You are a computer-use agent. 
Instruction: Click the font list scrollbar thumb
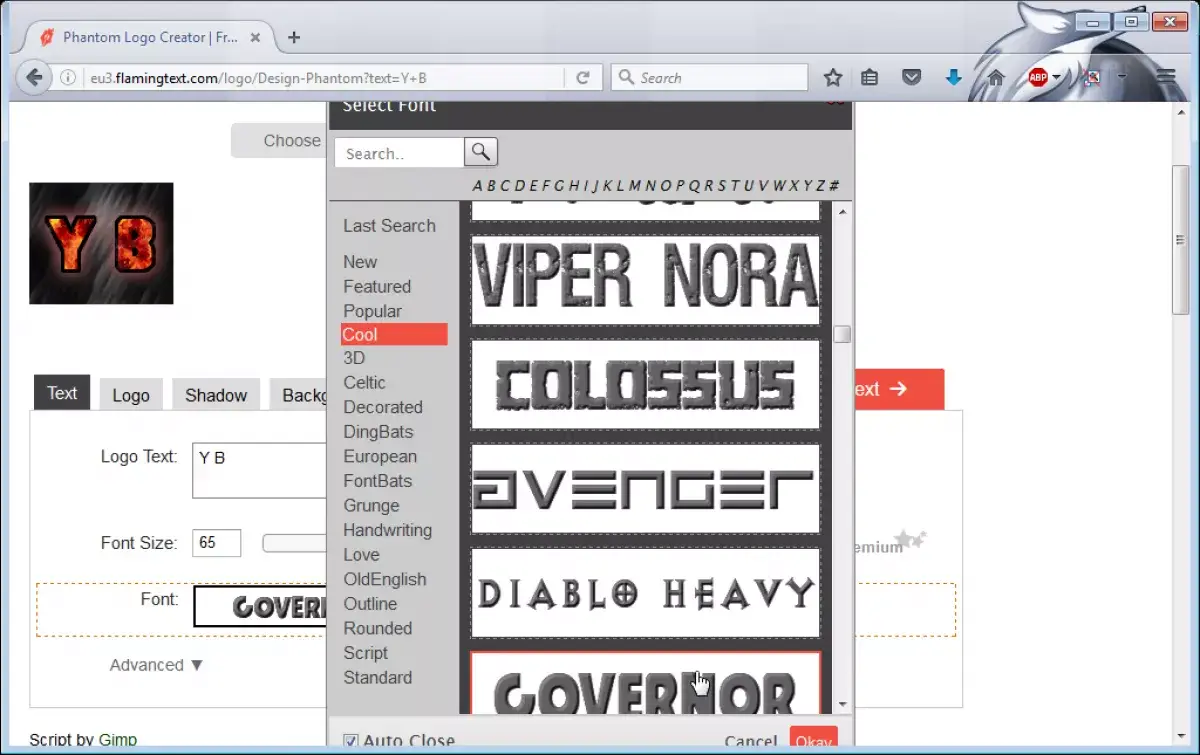click(x=842, y=334)
